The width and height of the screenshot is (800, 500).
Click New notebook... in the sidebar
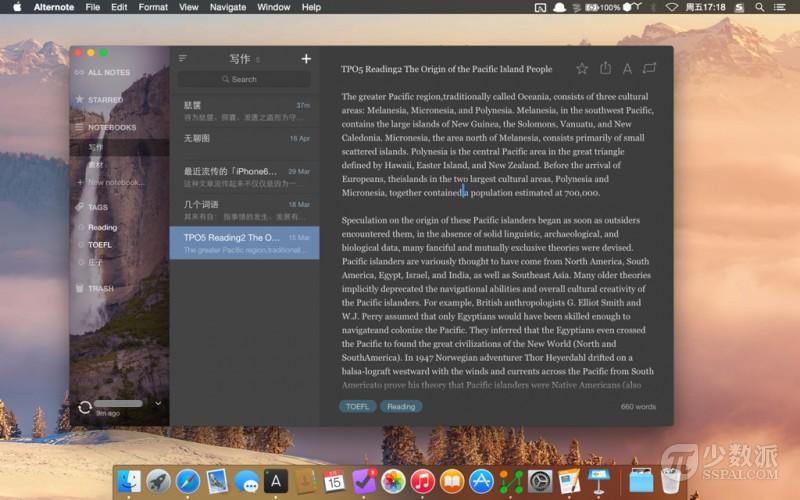click(x=114, y=182)
